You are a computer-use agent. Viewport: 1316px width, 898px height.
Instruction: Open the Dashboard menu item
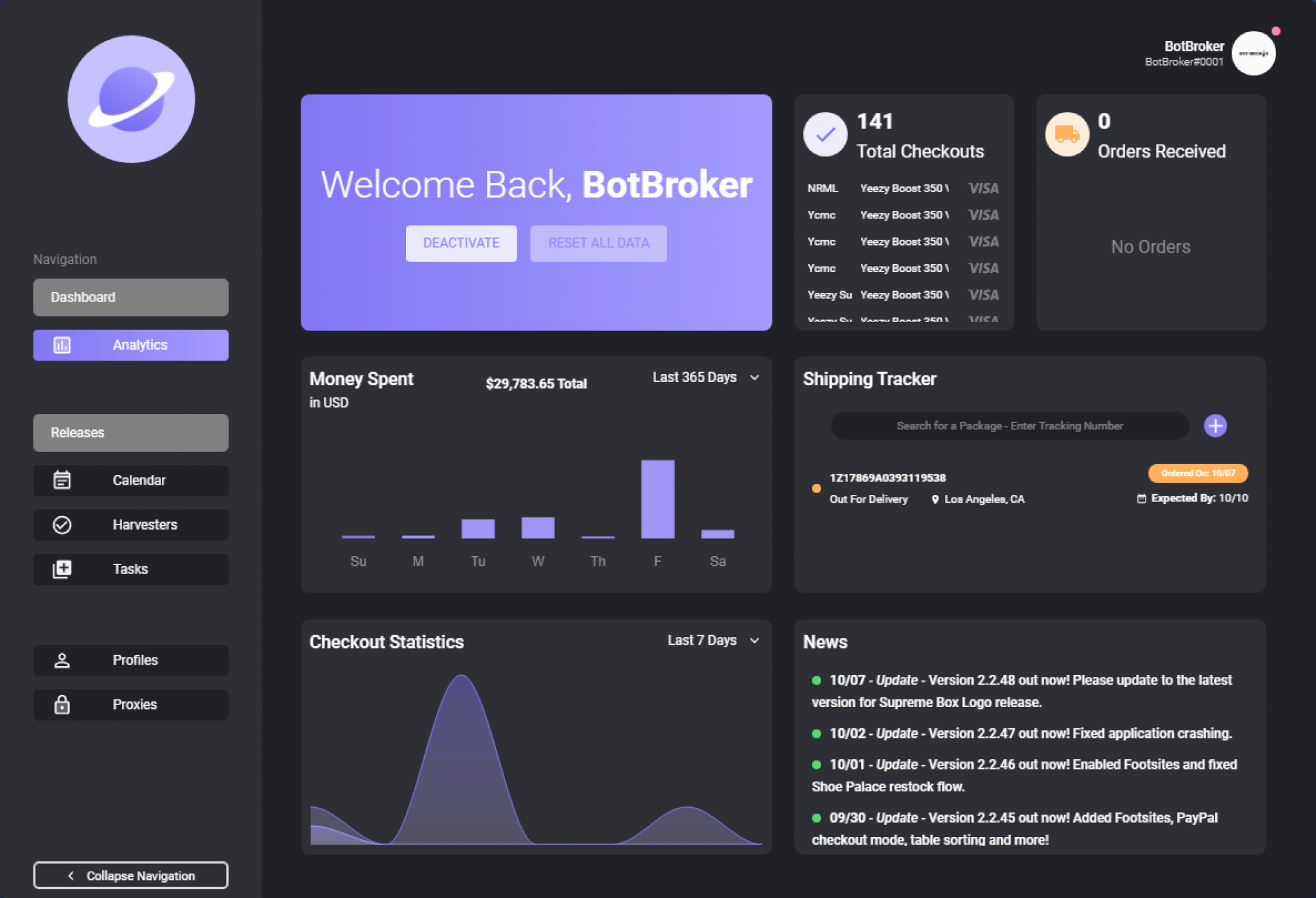[x=130, y=297]
